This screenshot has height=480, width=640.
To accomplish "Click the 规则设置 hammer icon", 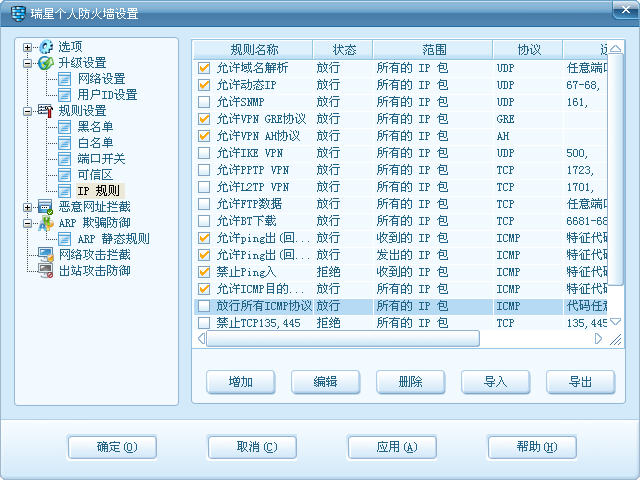I will coord(46,111).
